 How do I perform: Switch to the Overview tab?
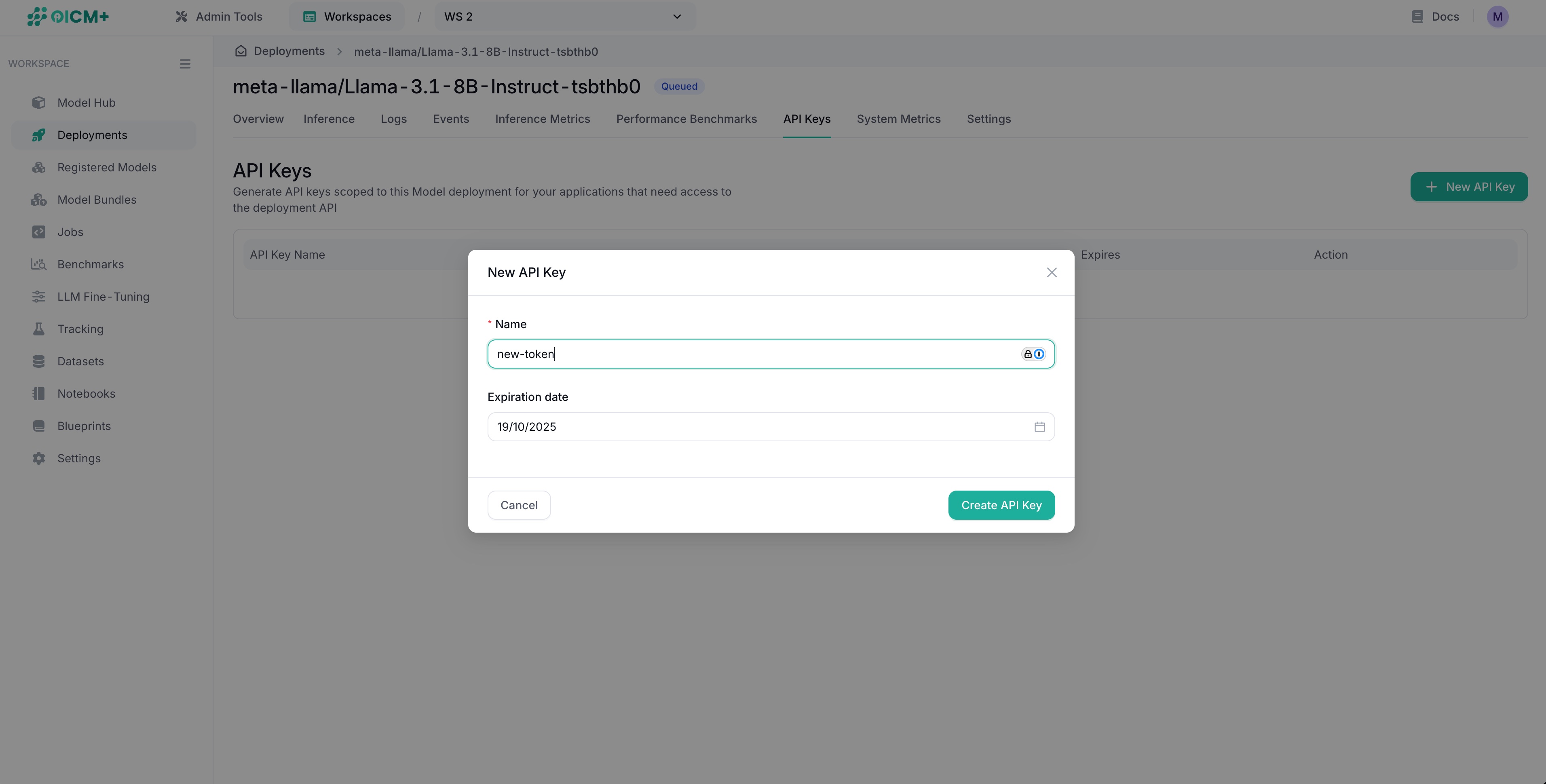coord(258,119)
